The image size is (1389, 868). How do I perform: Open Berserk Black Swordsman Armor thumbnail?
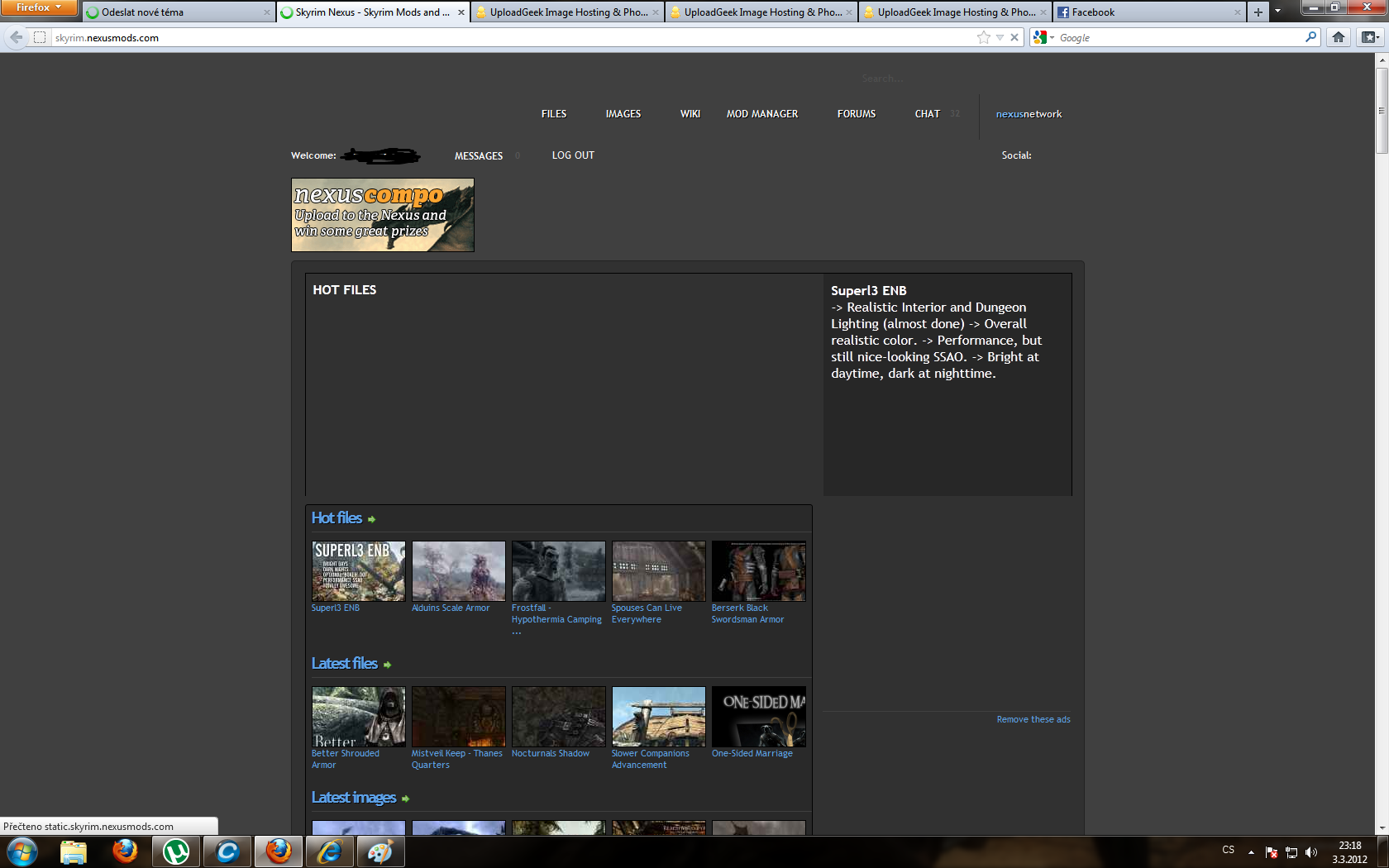(759, 571)
